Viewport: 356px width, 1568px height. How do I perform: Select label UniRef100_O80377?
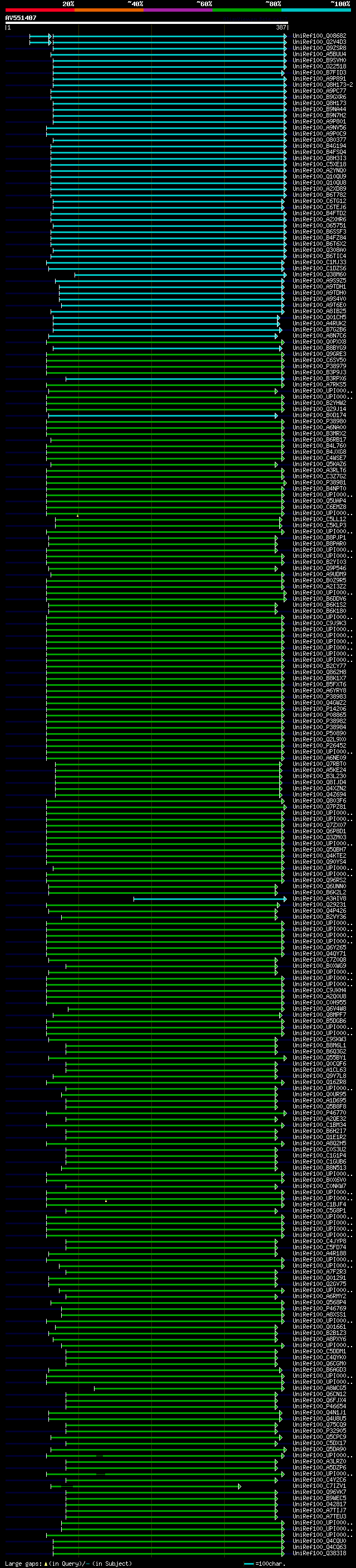coord(319,140)
